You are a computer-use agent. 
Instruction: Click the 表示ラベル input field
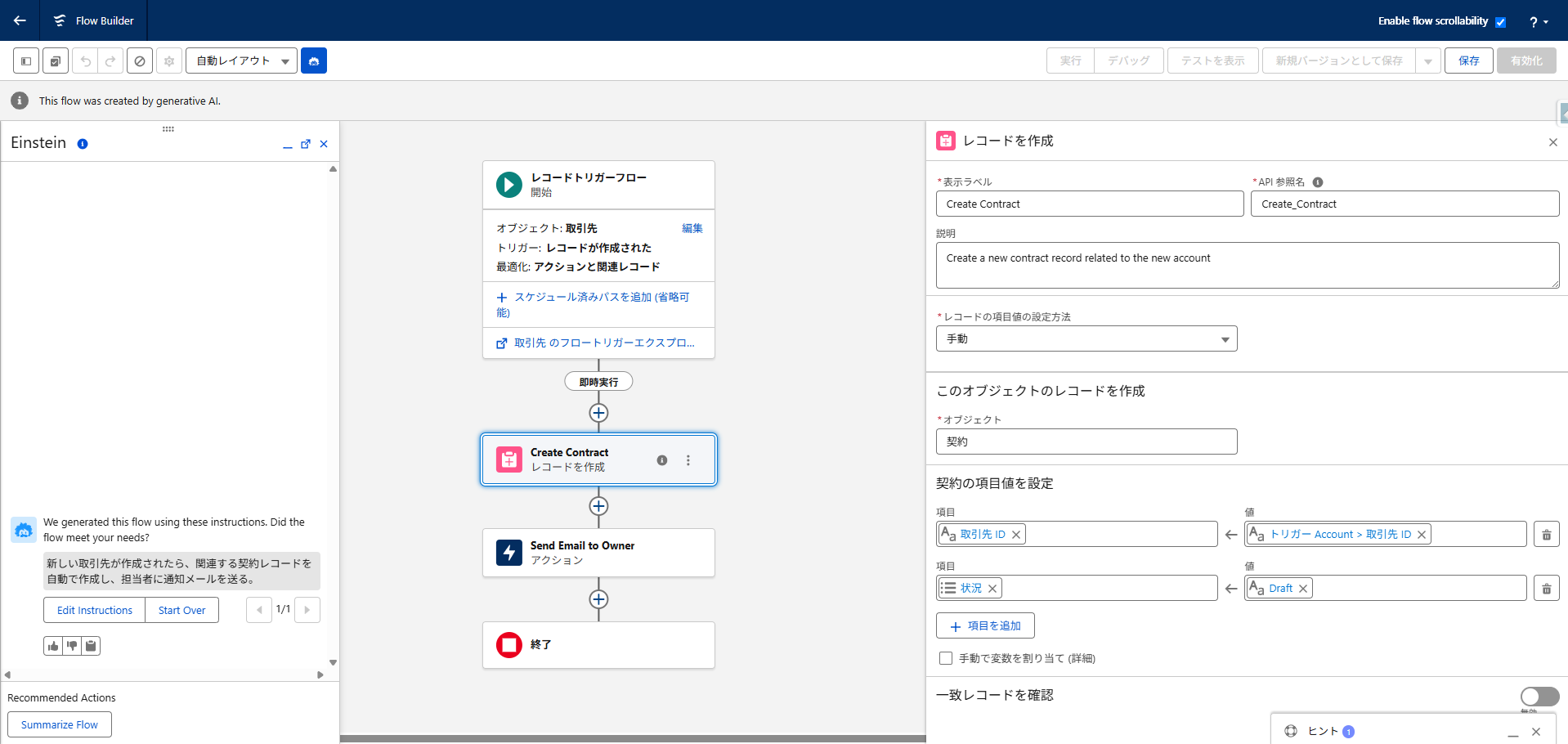click(x=1089, y=204)
